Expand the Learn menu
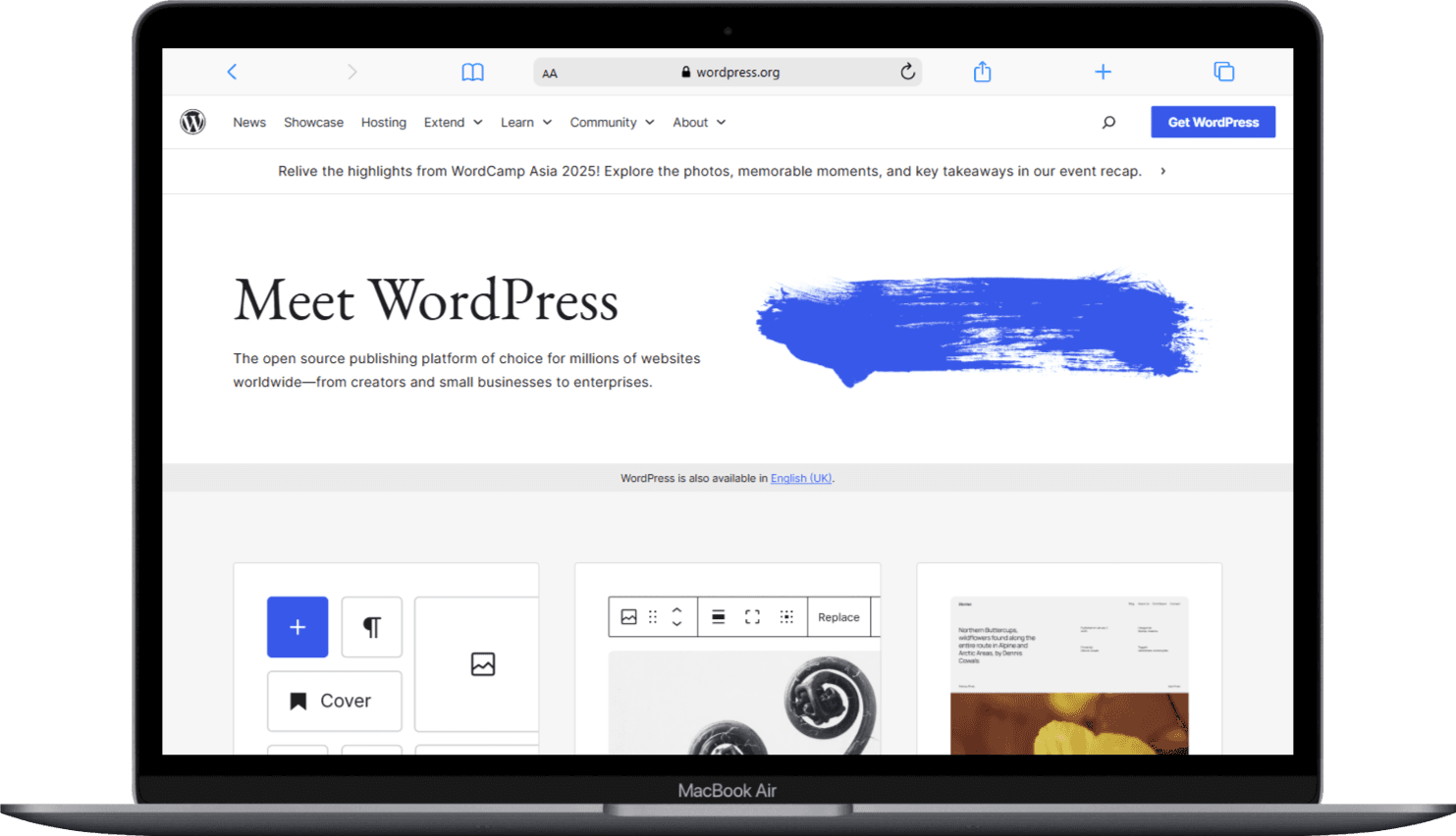This screenshot has height=836, width=1456. click(x=526, y=123)
